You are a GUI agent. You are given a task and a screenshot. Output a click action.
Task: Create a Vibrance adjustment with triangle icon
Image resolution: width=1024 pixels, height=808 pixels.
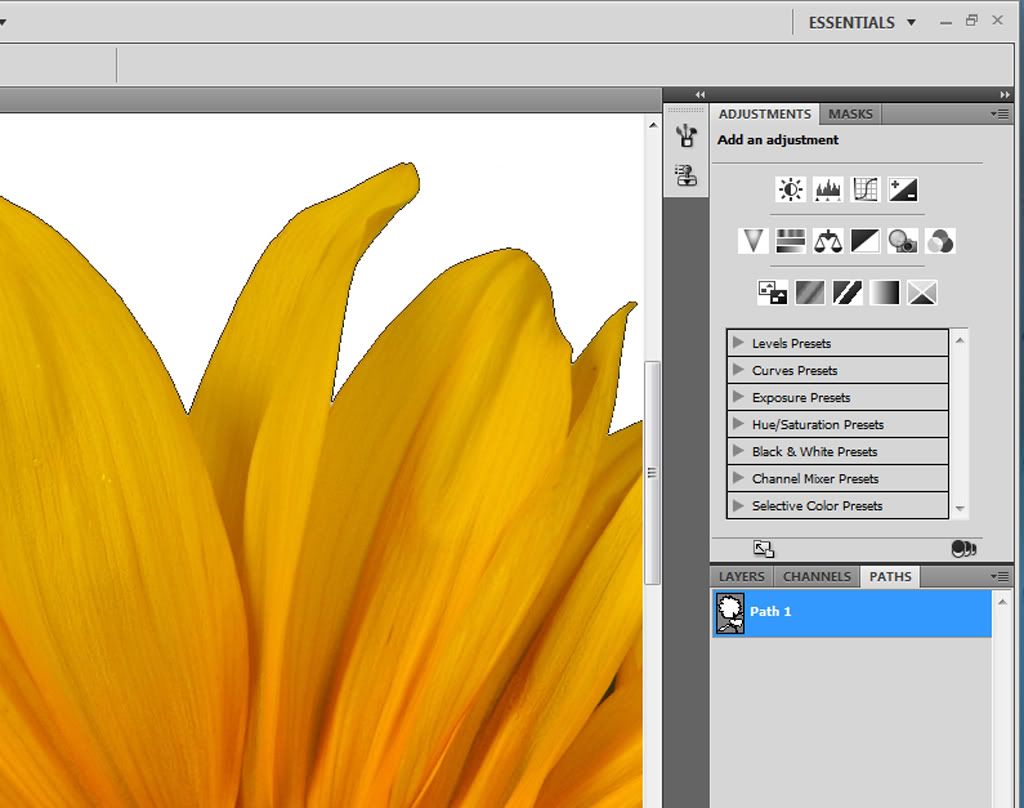point(753,241)
